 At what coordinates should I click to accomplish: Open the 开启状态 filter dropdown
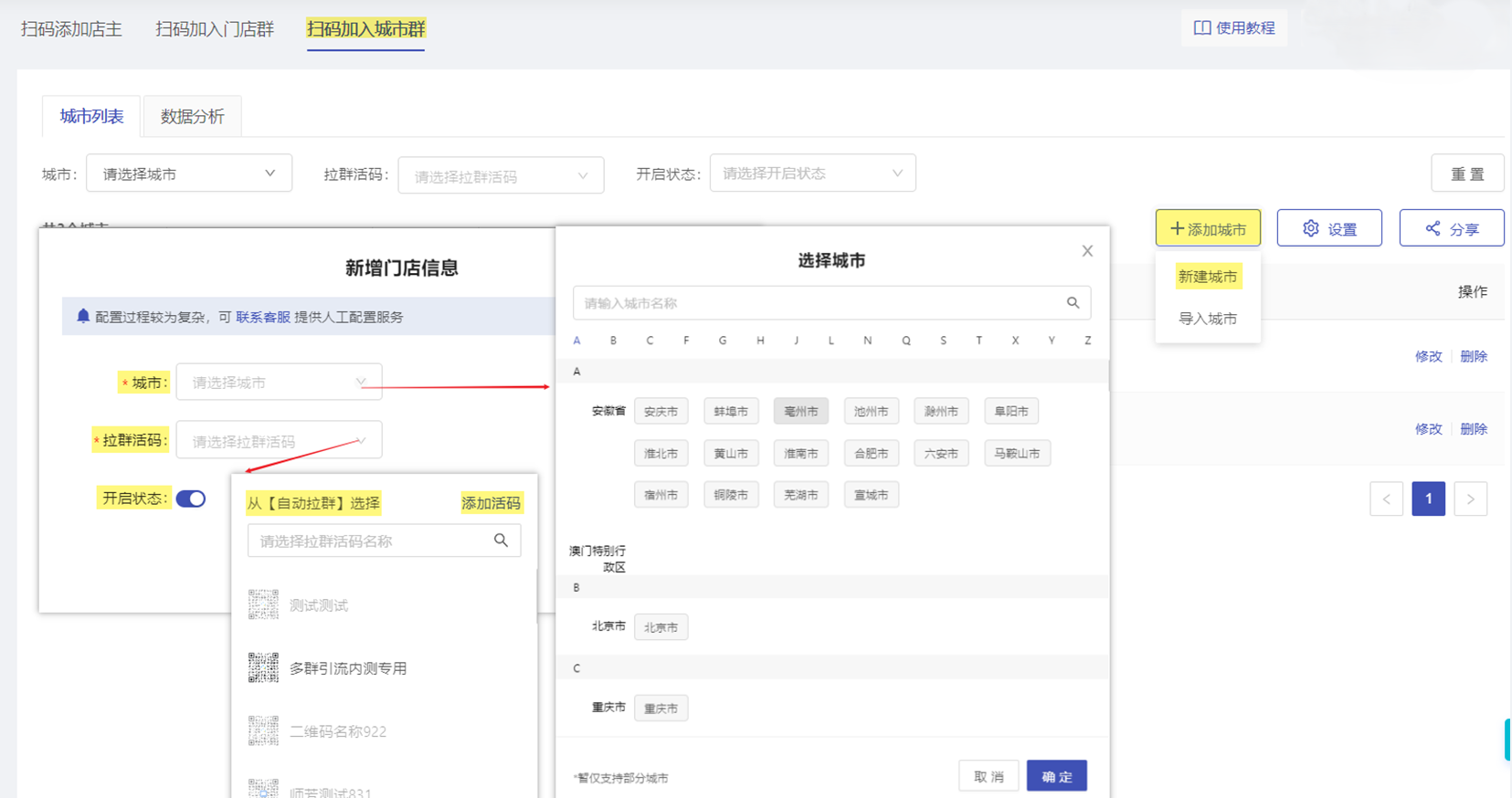pyautogui.click(x=812, y=173)
